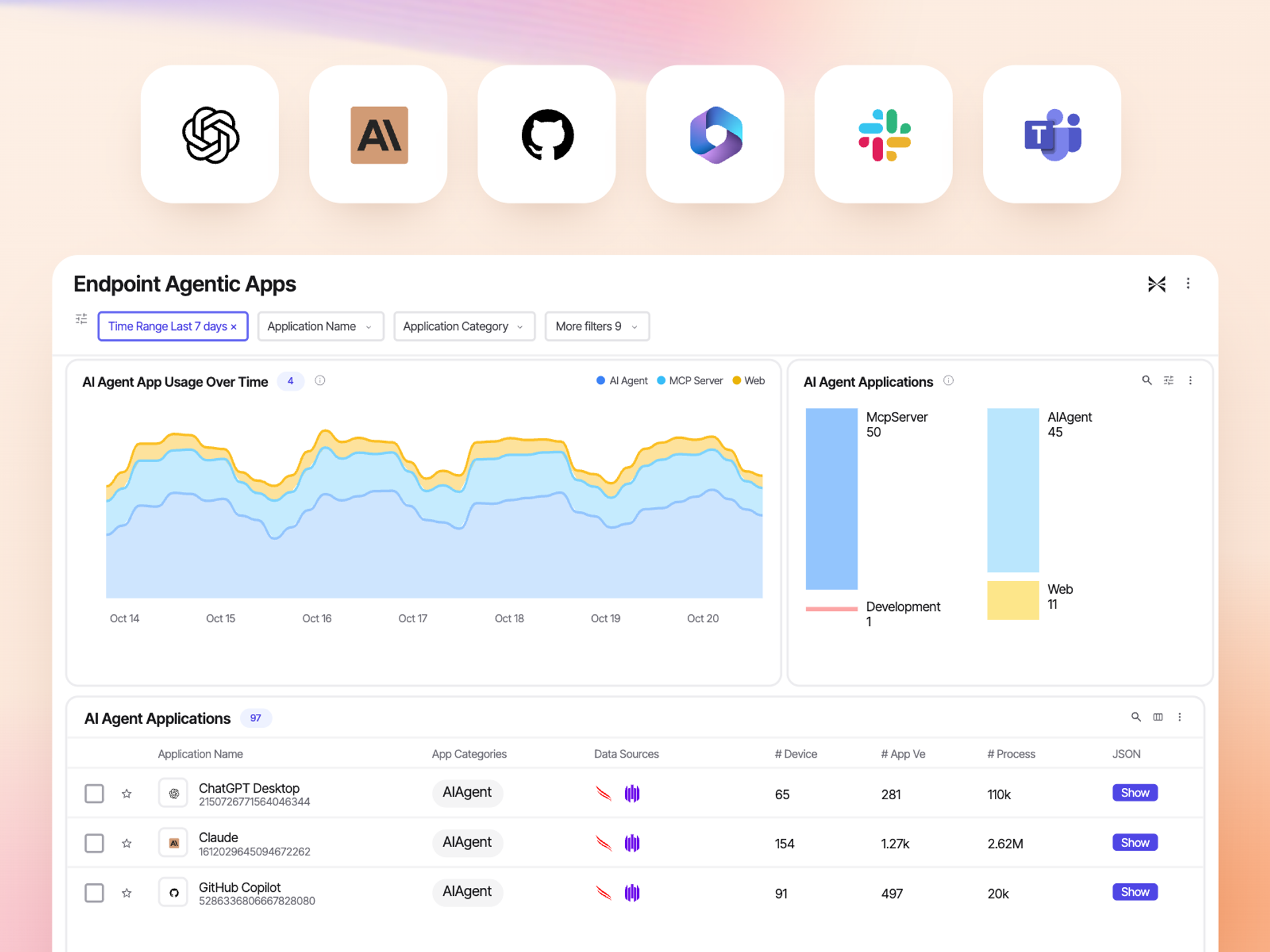Remove the Time Range Last 7 days filter

(234, 327)
